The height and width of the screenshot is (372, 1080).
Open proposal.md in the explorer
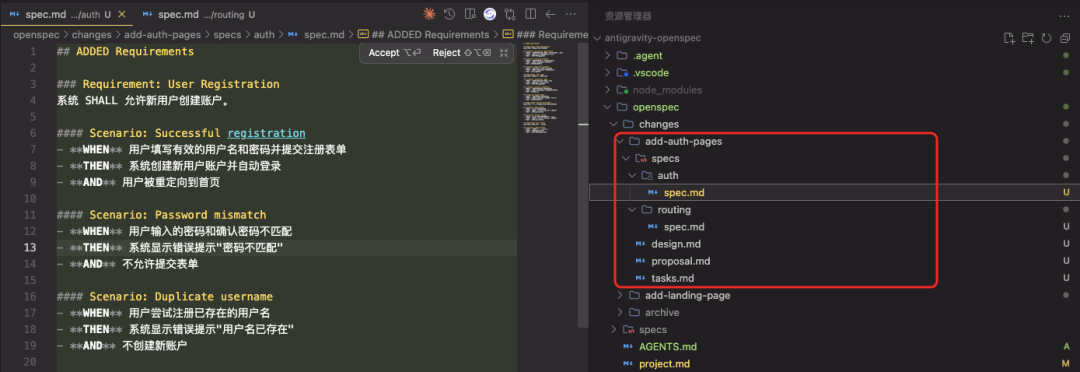tap(681, 261)
